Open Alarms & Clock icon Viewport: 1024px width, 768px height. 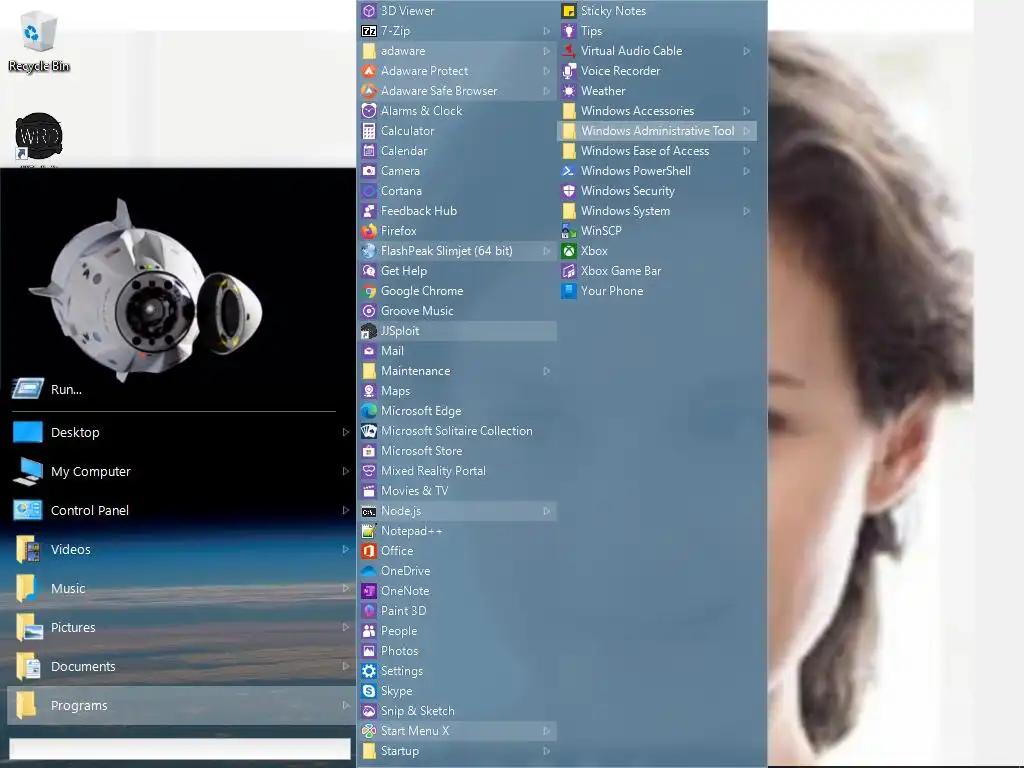pyautogui.click(x=369, y=110)
